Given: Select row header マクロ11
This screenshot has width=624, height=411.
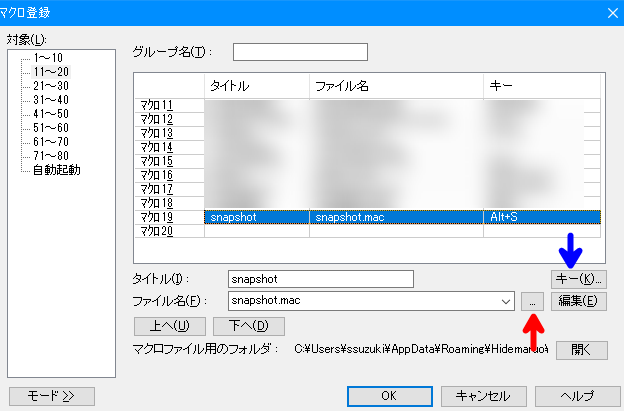Looking at the screenshot, I should tap(170, 105).
